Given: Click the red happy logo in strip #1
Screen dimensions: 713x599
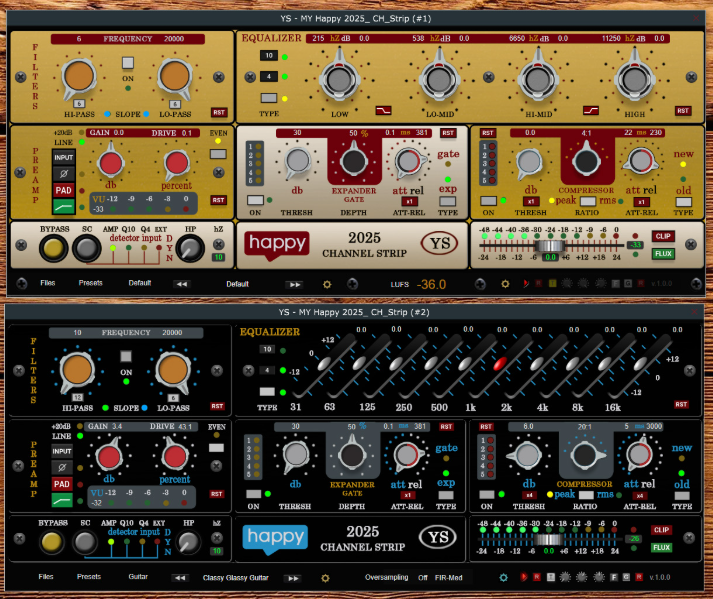Looking at the screenshot, I should [277, 245].
